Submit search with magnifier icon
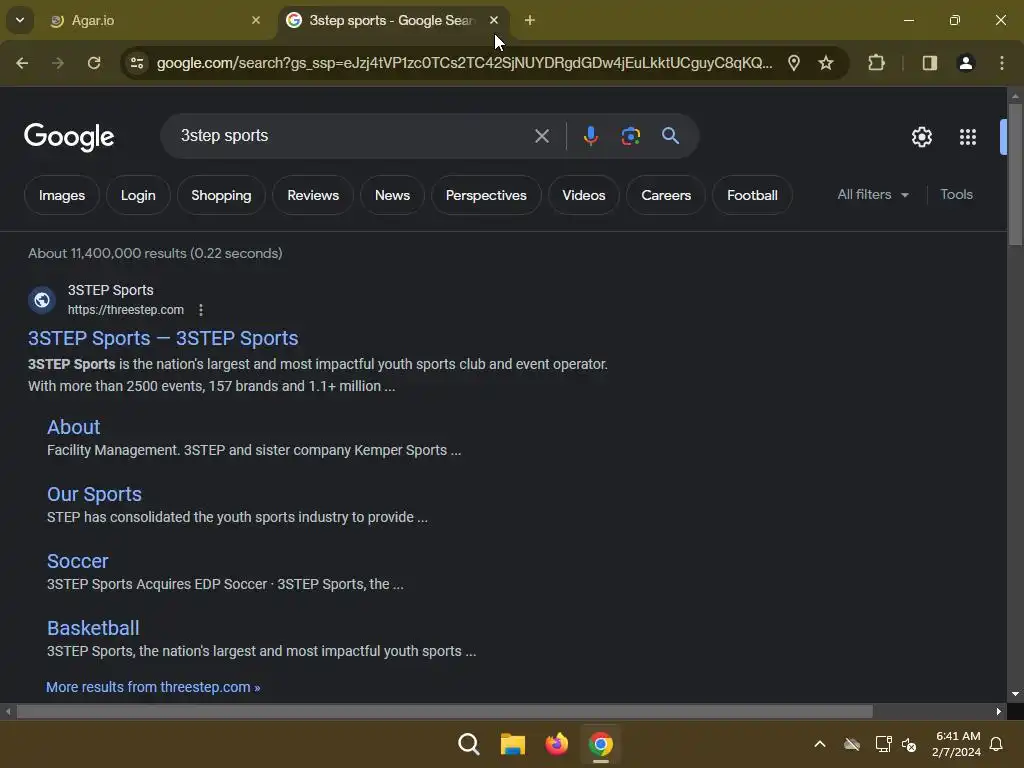The height and width of the screenshot is (768, 1024). [671, 136]
